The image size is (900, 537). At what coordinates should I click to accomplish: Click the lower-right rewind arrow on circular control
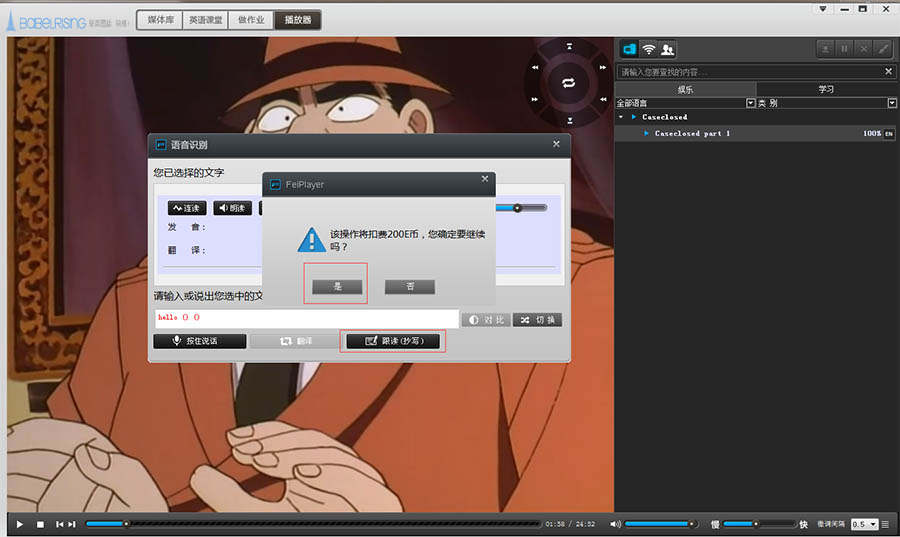click(603, 99)
